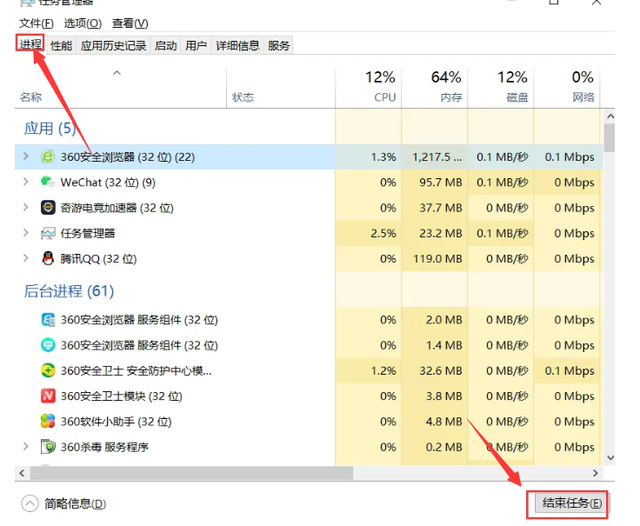Screen dimensions: 640x526
Task: Click the 结束任务(E) button
Action: (x=571, y=504)
